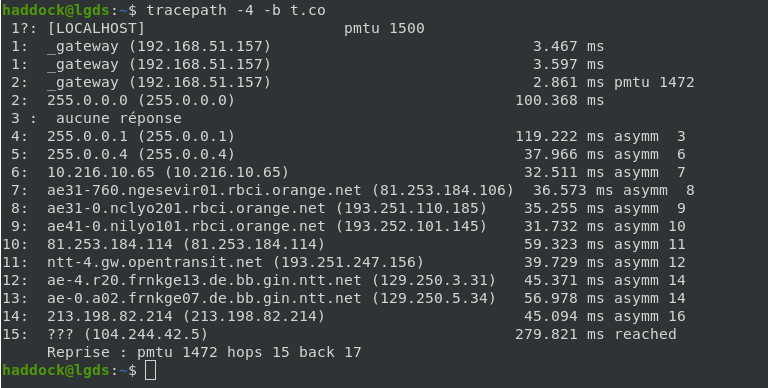
Task: Select the [LOCALHOST] text
Action: (96, 28)
